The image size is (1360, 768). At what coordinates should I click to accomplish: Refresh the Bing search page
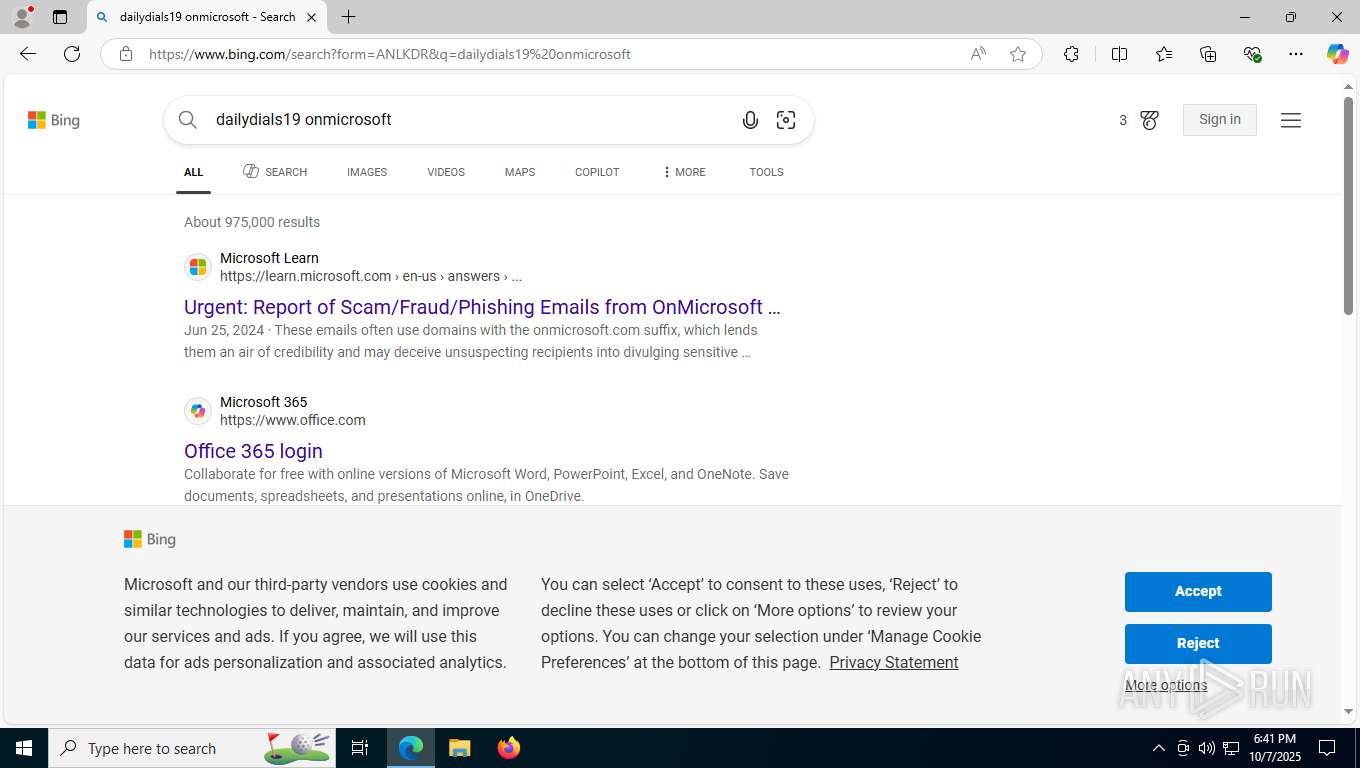tap(72, 54)
